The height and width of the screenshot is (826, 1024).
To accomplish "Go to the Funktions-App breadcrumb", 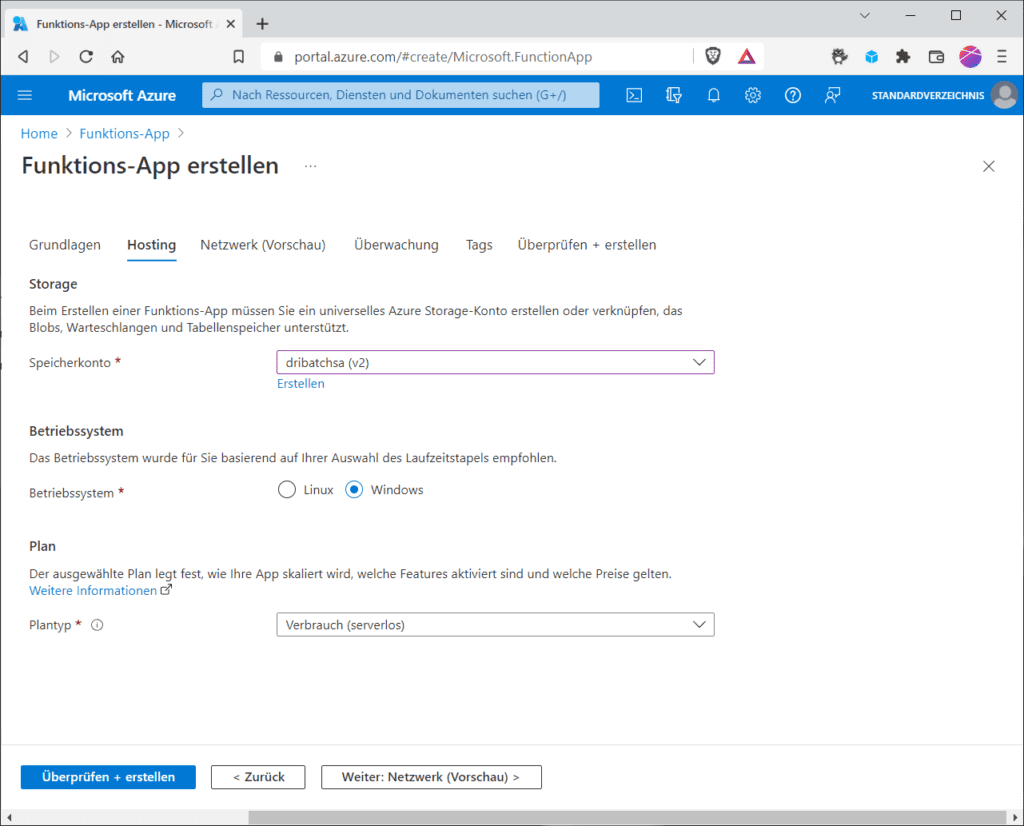I will tap(124, 134).
